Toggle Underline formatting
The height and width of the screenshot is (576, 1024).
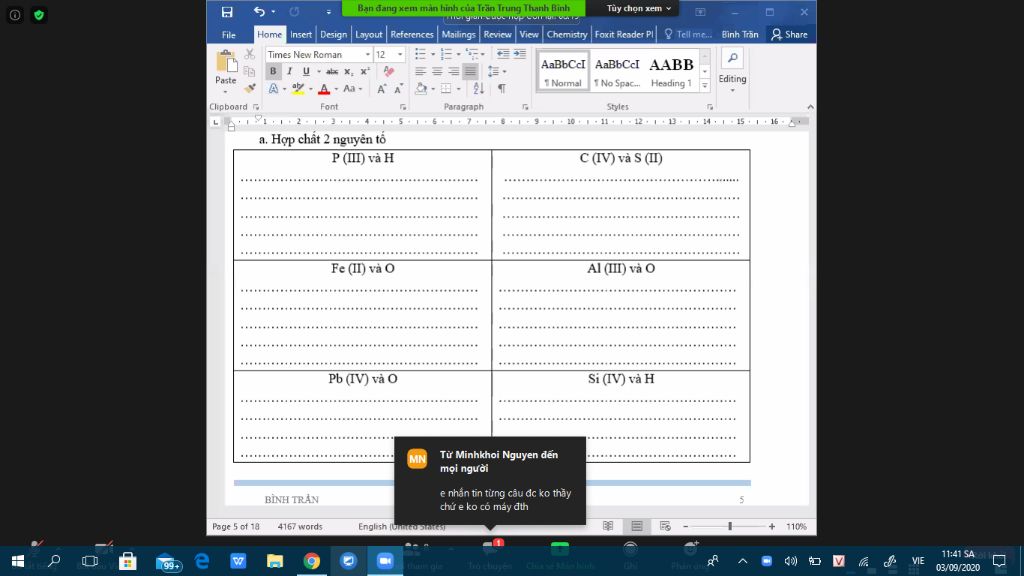(x=306, y=72)
